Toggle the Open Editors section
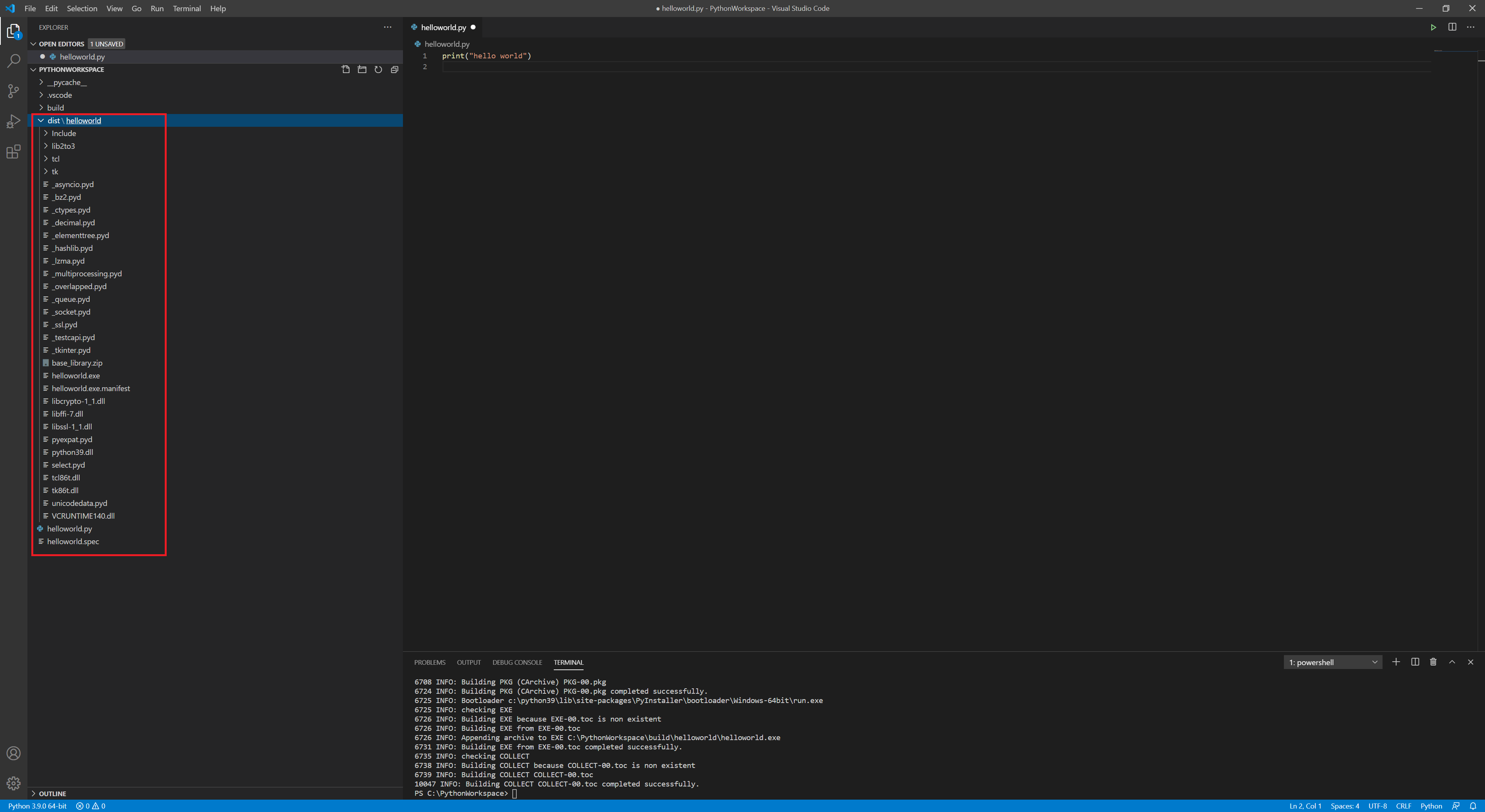 (61, 44)
